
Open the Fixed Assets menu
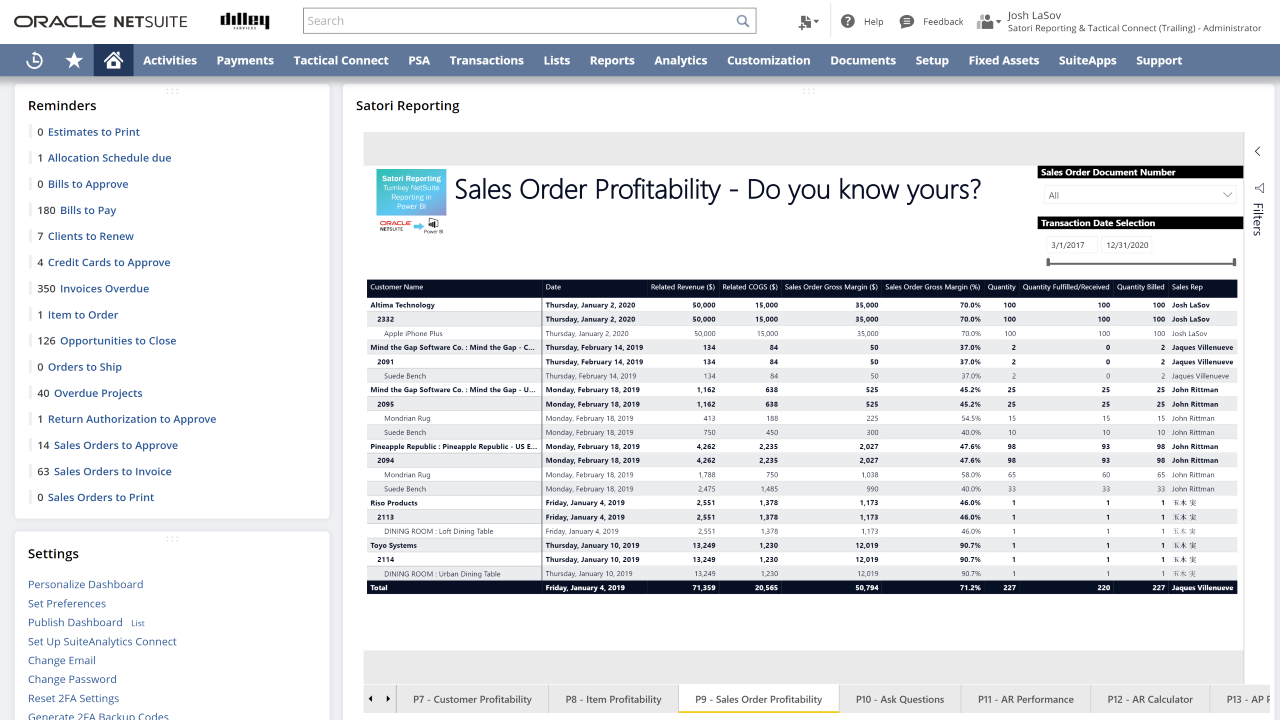[x=1004, y=60]
